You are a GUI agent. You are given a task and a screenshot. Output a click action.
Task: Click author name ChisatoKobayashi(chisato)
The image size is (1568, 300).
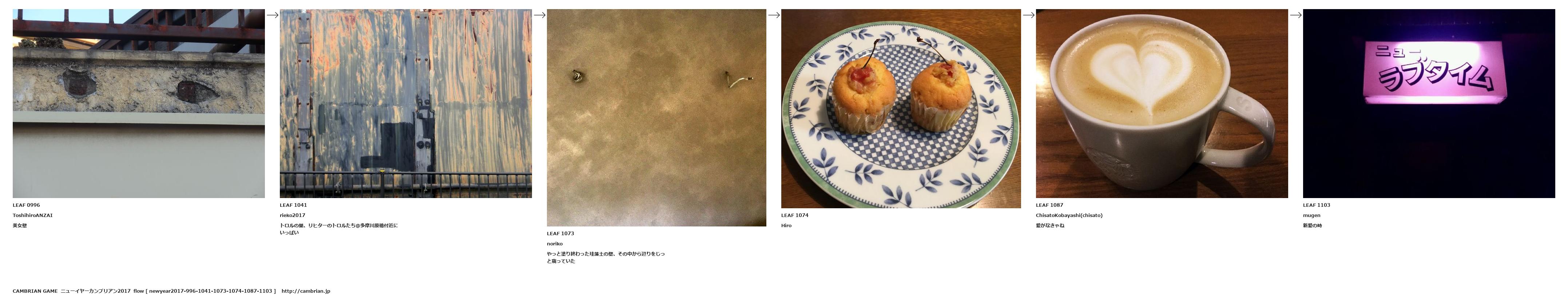point(1069,216)
